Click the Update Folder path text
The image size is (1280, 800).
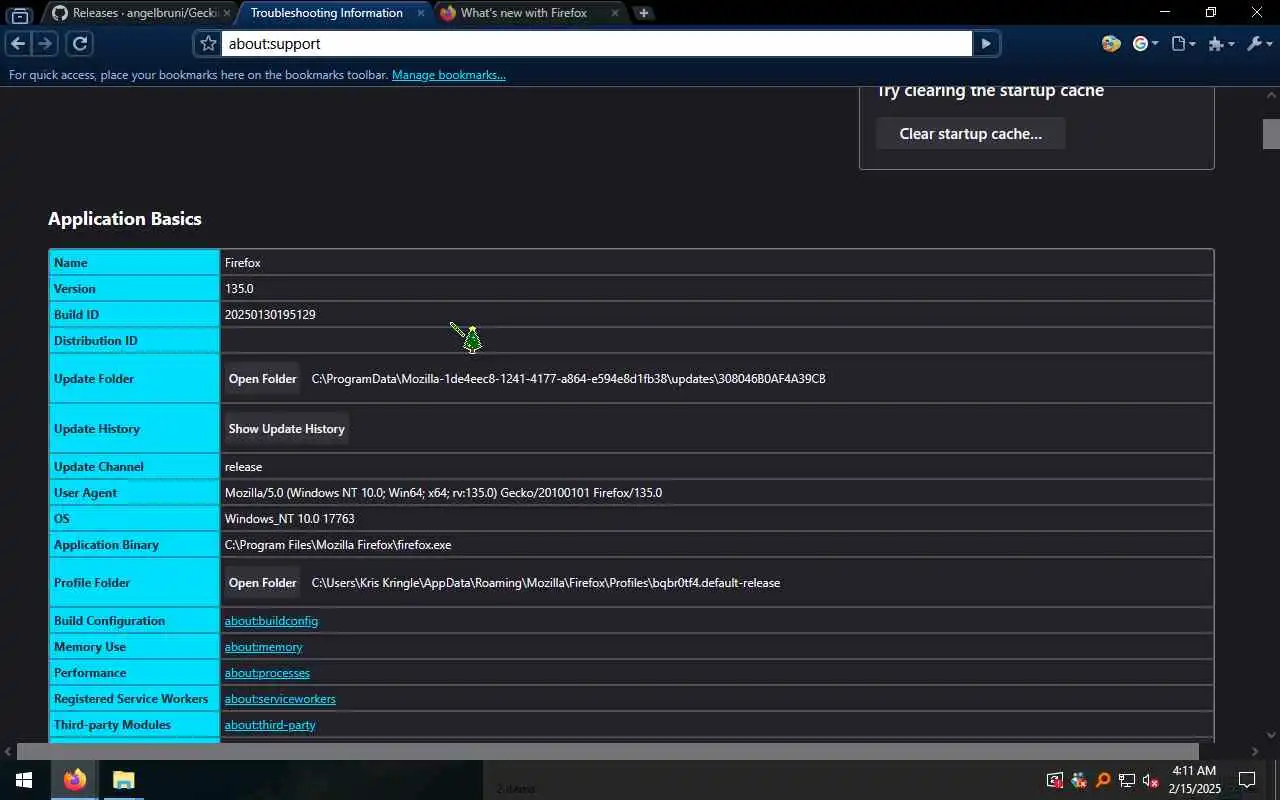tap(568, 379)
